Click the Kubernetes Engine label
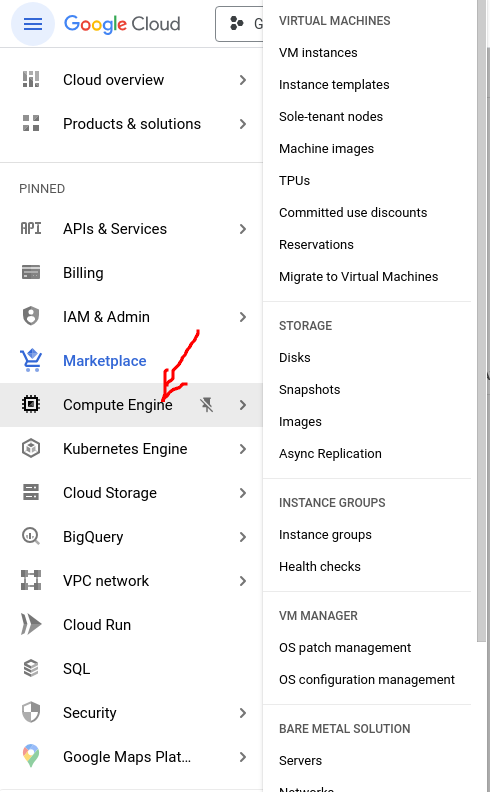The width and height of the screenshot is (490, 792). [125, 449]
